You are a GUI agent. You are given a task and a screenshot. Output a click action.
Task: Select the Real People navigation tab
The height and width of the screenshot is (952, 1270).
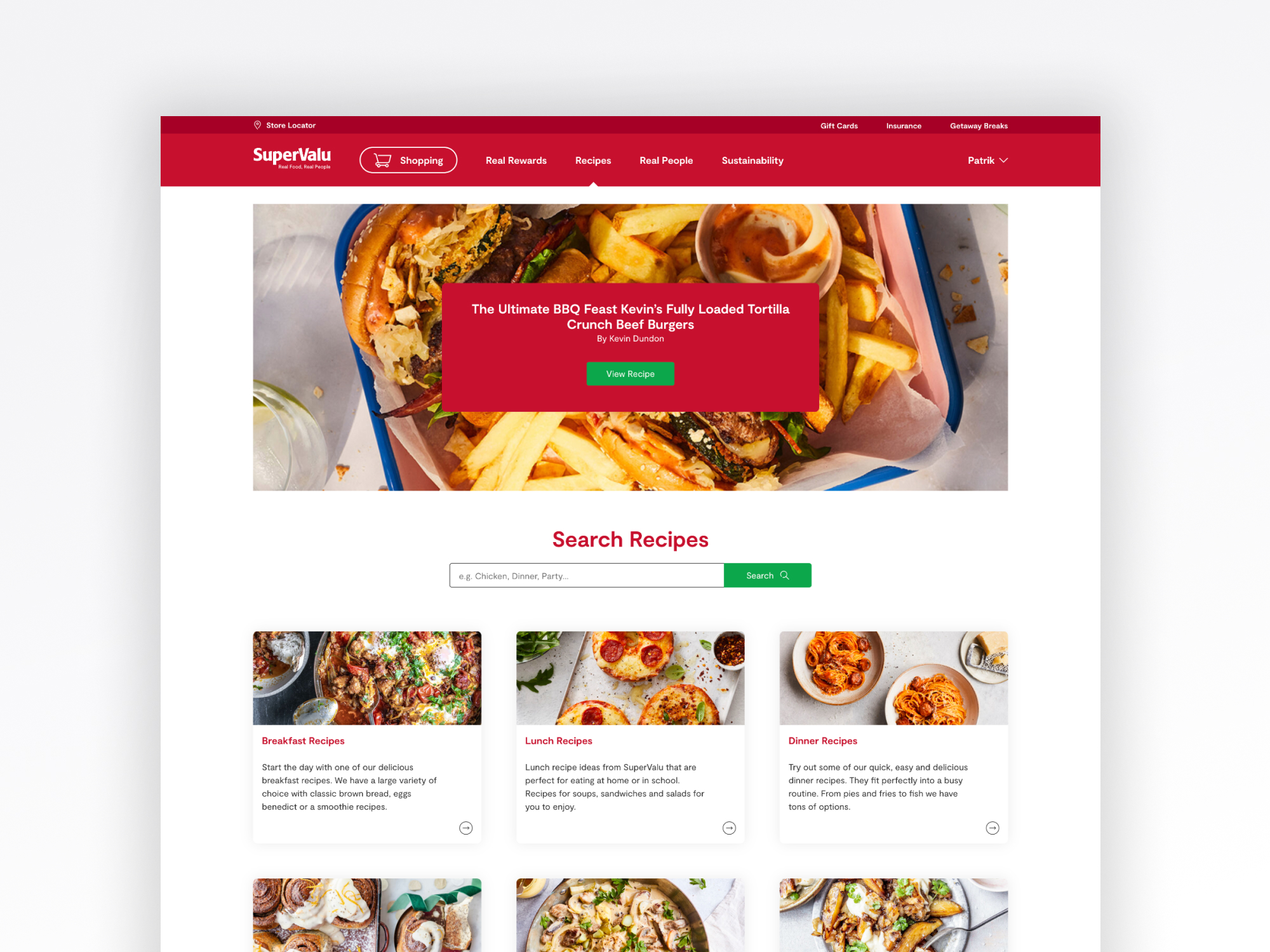coord(665,159)
